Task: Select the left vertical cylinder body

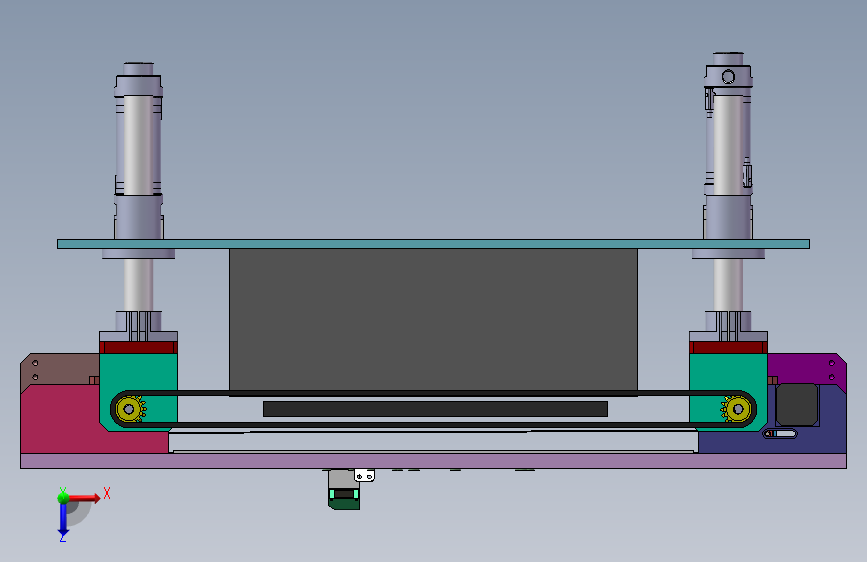Action: [x=138, y=145]
